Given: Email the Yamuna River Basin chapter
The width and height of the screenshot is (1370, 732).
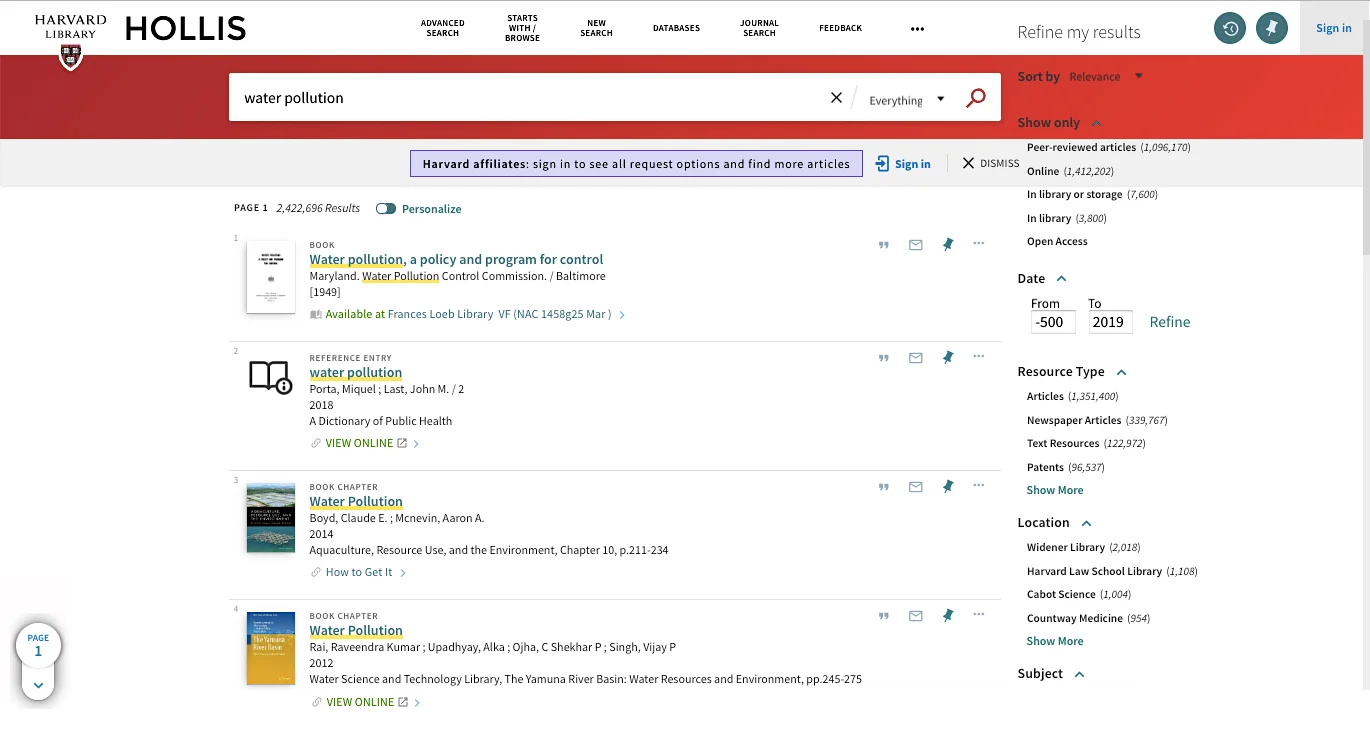Looking at the screenshot, I should (915, 616).
